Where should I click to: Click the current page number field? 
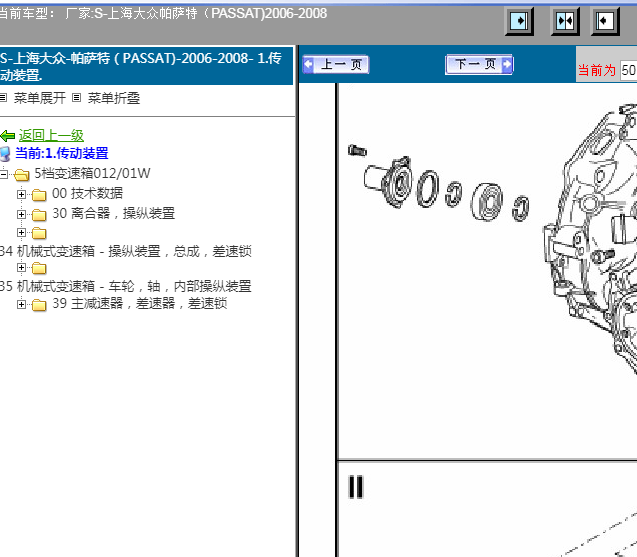pos(628,70)
